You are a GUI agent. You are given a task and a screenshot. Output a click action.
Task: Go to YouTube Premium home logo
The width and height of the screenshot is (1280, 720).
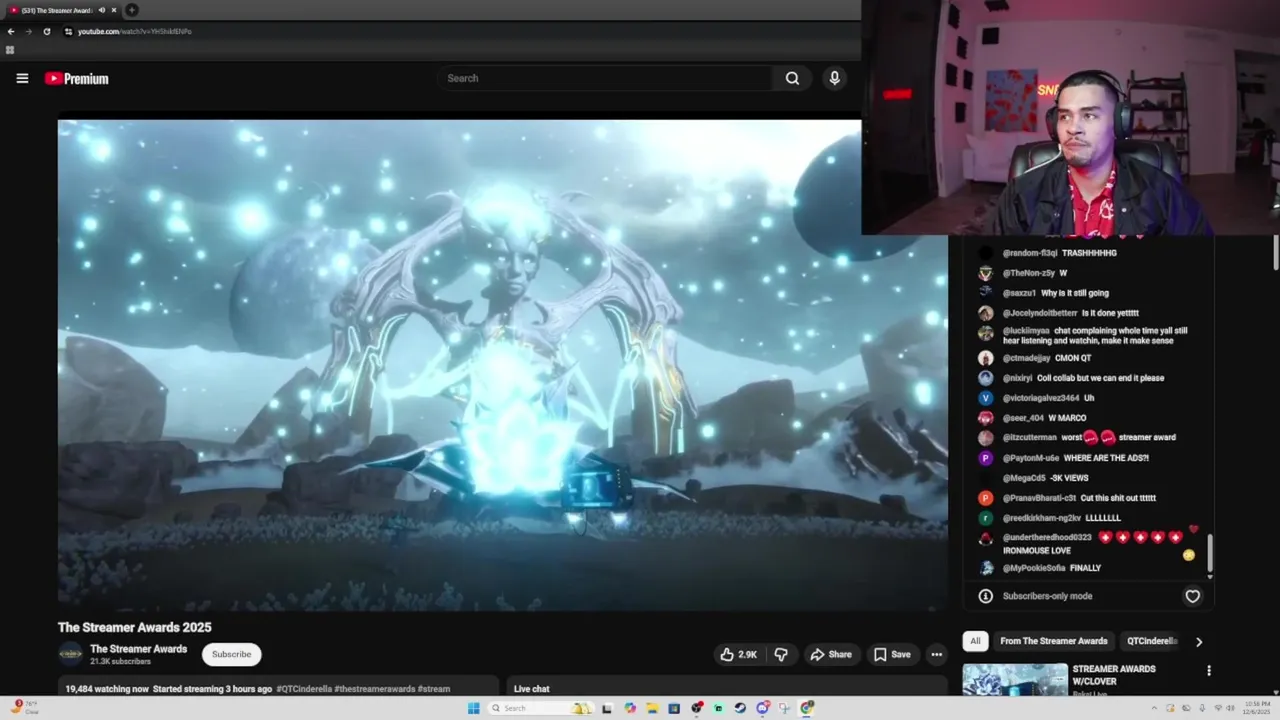click(76, 78)
